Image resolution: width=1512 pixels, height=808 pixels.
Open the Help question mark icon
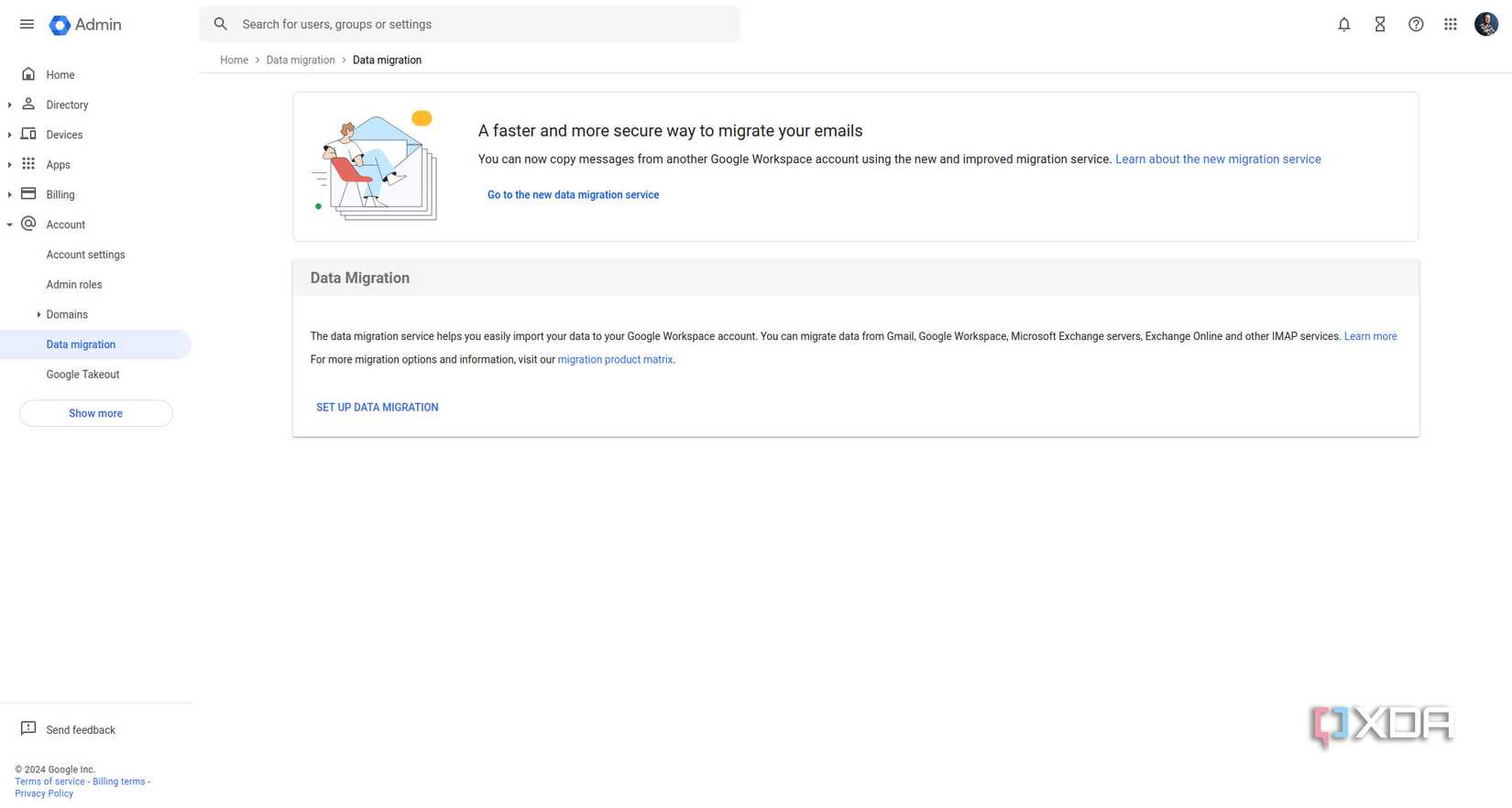1416,25
